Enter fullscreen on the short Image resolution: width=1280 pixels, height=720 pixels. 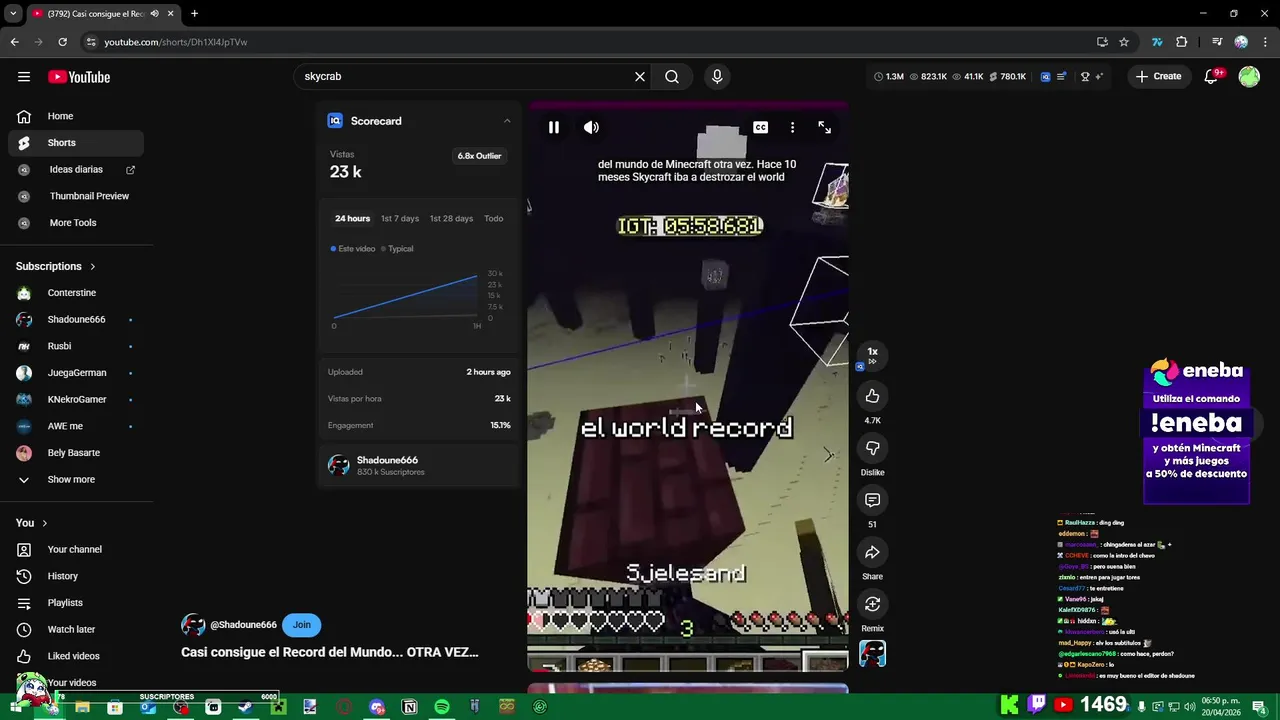(x=824, y=127)
